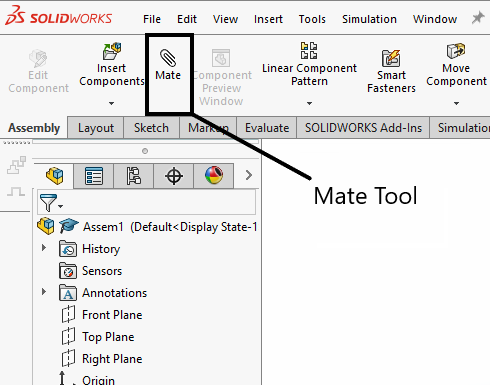Switch to the Sketch tab
The height and width of the screenshot is (385, 490).
coord(151,128)
